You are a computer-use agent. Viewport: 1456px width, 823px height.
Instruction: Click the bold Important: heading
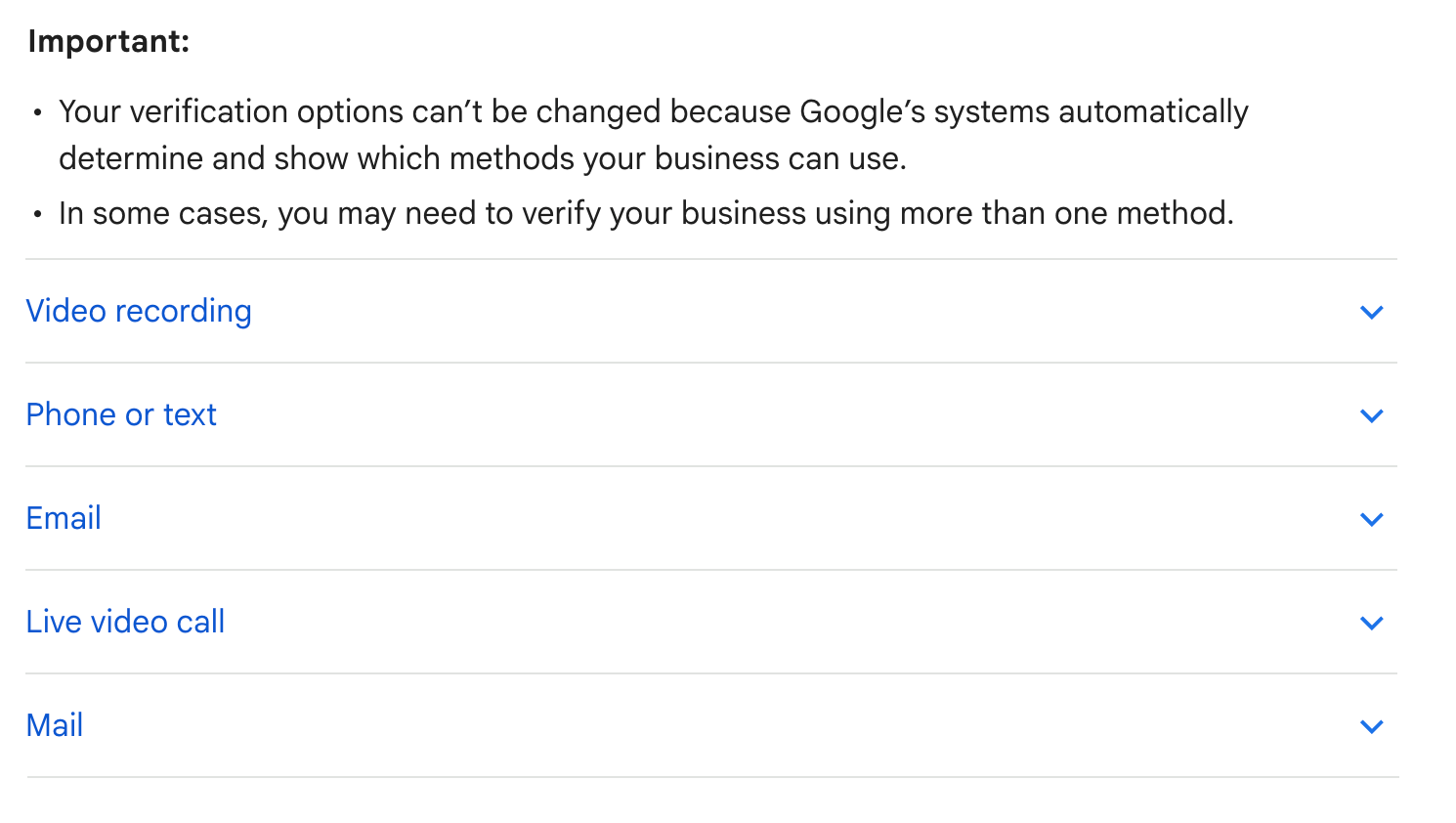point(108,41)
